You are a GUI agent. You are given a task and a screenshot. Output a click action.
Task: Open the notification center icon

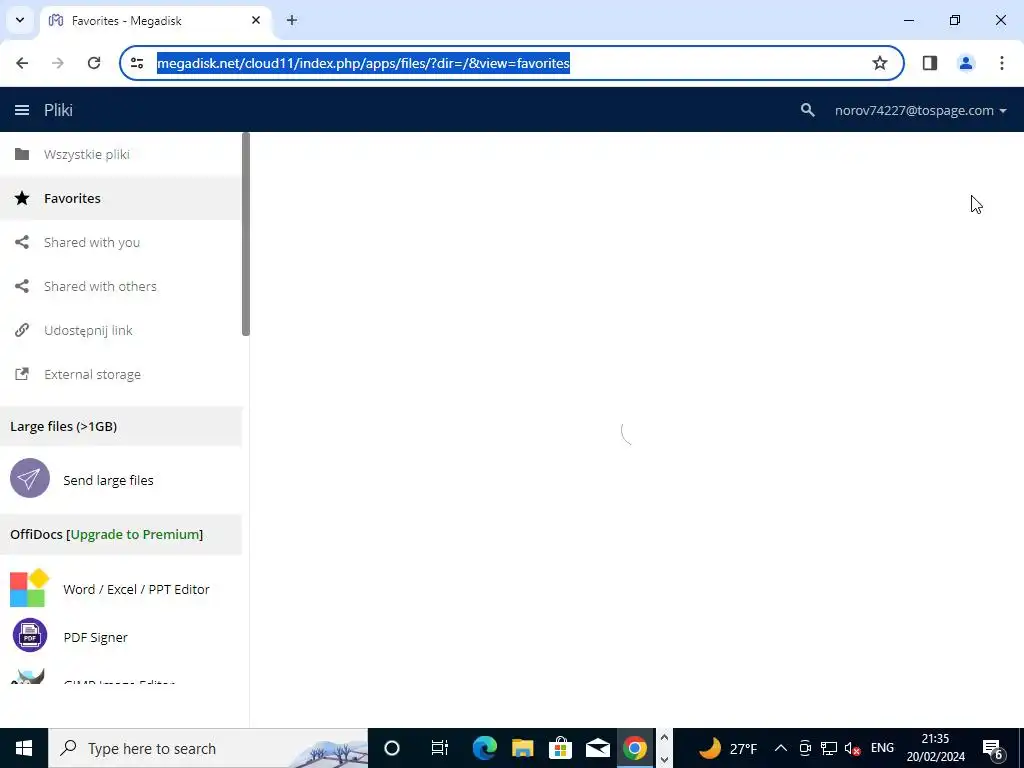coord(993,748)
